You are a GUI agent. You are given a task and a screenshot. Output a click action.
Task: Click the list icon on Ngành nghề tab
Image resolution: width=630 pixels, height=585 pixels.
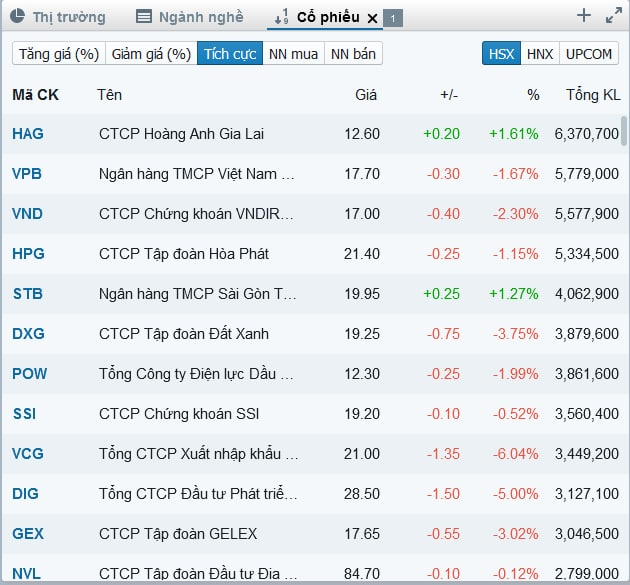click(x=144, y=17)
